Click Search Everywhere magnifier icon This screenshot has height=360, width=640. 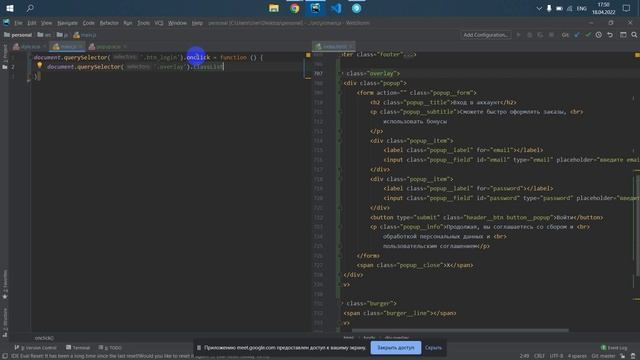coord(634,35)
